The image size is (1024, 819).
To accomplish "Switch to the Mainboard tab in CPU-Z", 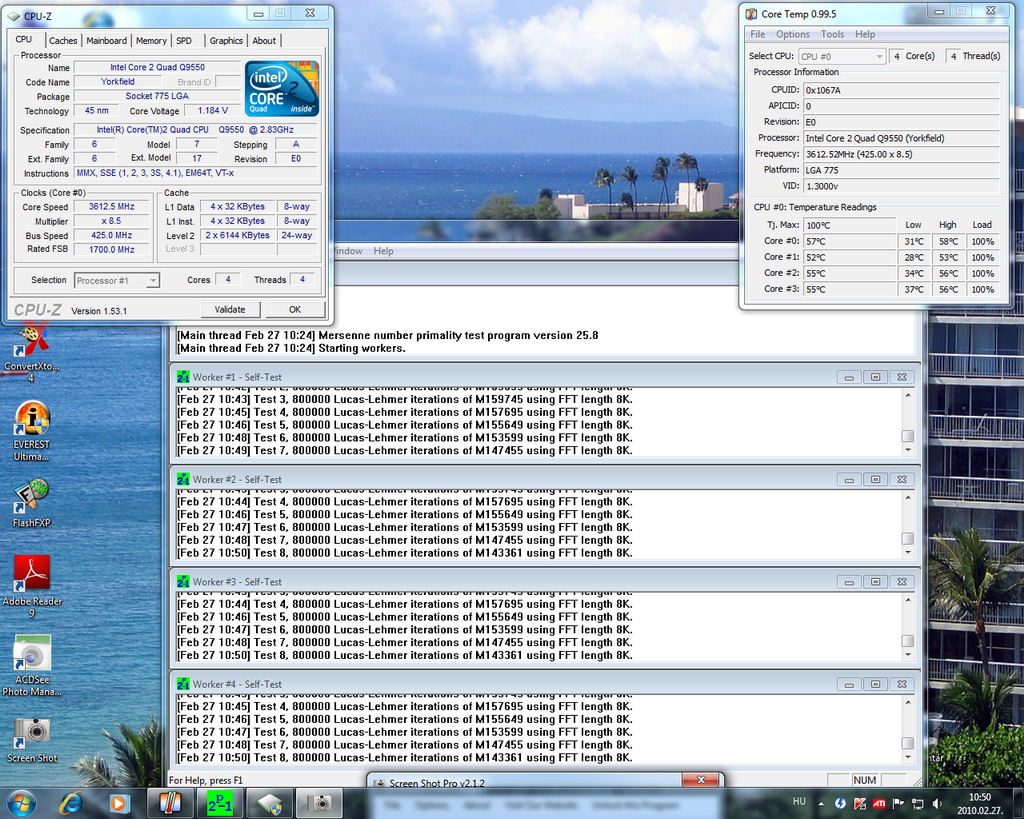I will tap(106, 40).
